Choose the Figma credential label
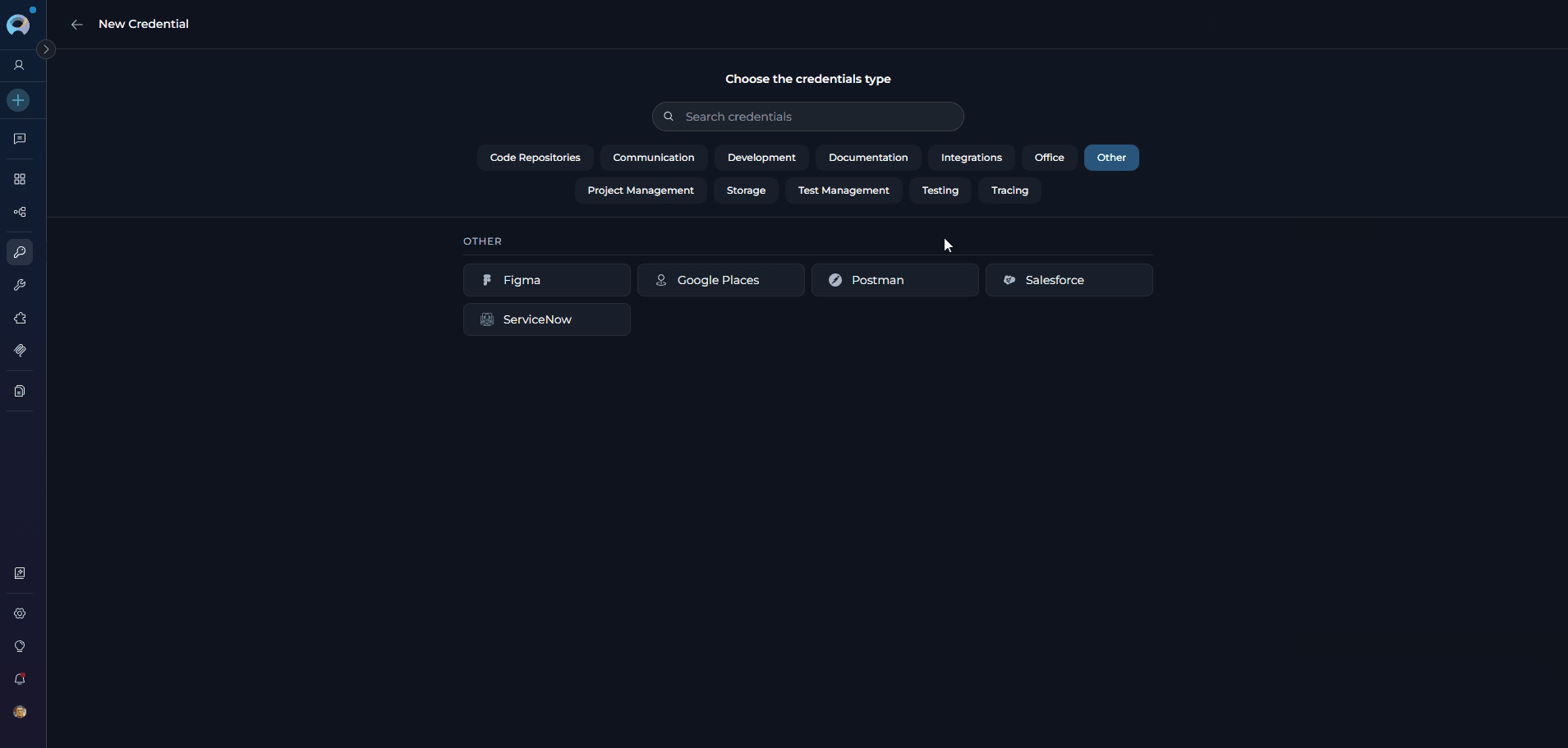 pyautogui.click(x=522, y=280)
